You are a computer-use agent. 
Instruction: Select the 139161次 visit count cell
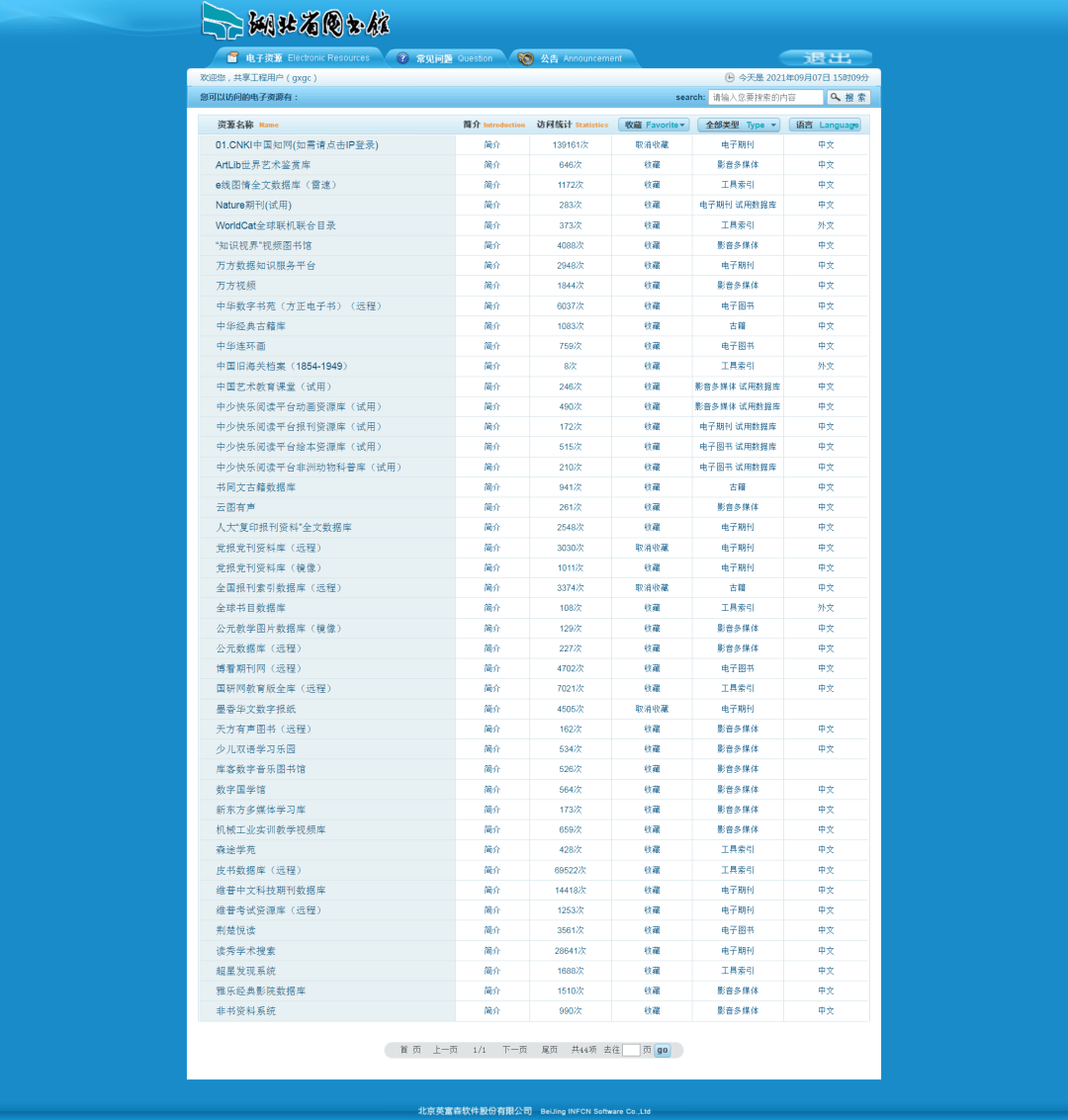(570, 145)
